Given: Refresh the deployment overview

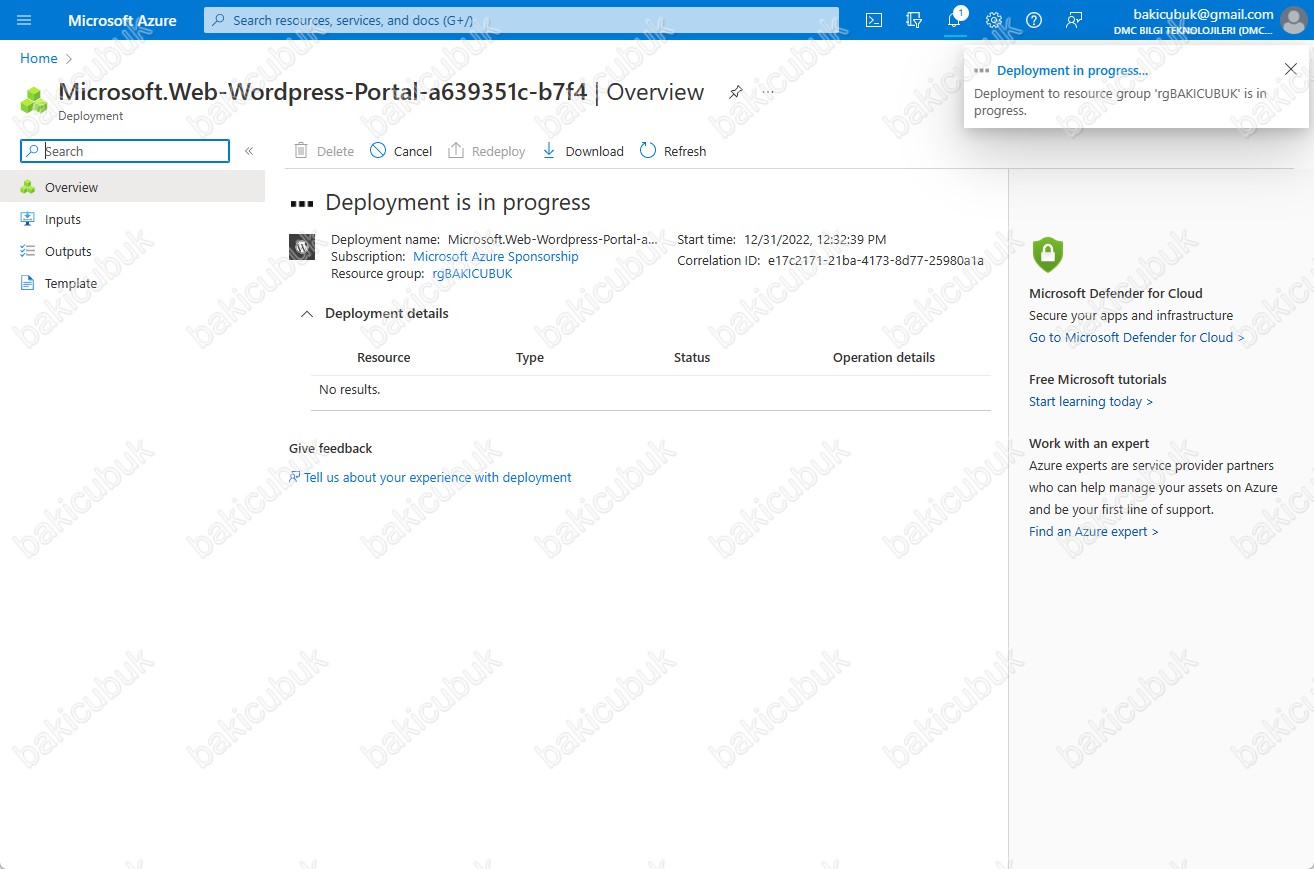Looking at the screenshot, I should (673, 151).
